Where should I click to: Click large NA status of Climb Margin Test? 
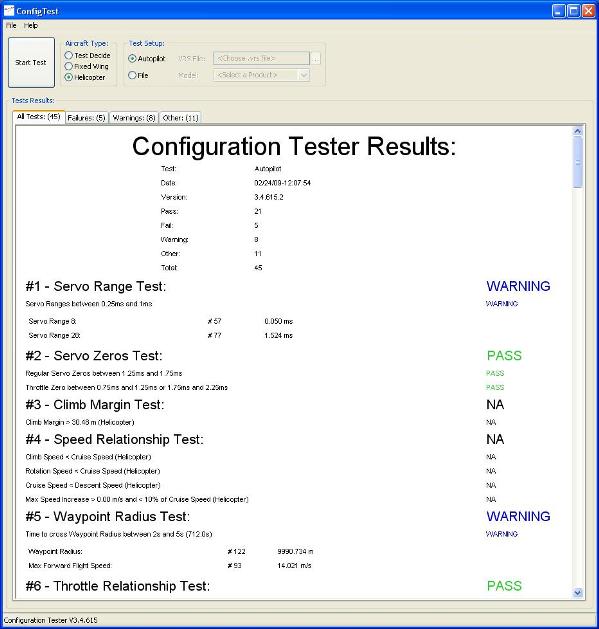[495, 405]
